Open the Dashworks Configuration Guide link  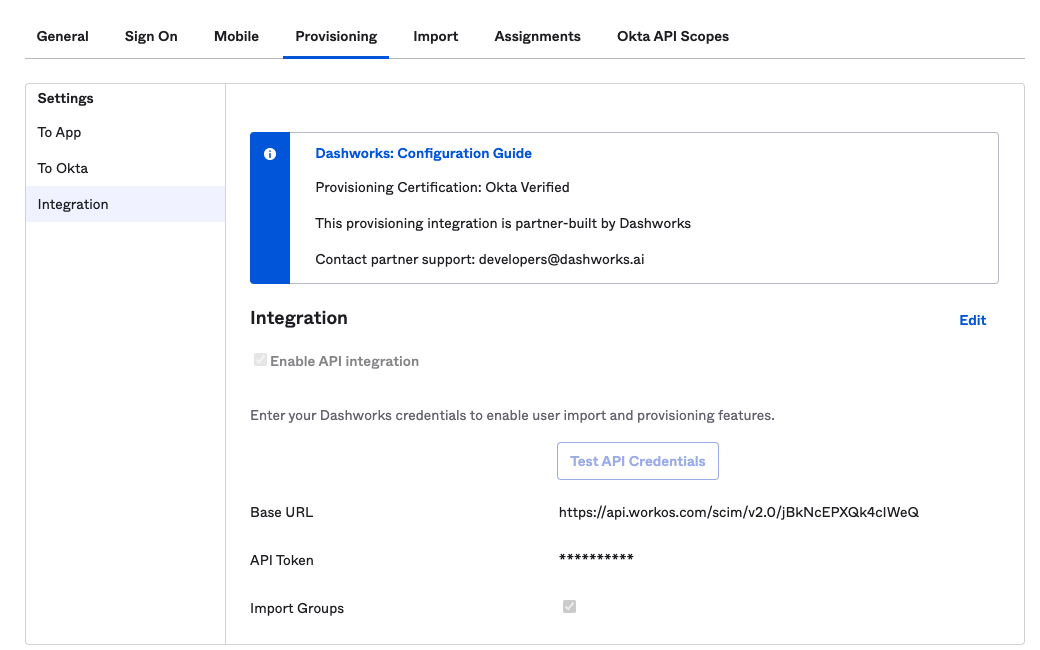pos(423,153)
